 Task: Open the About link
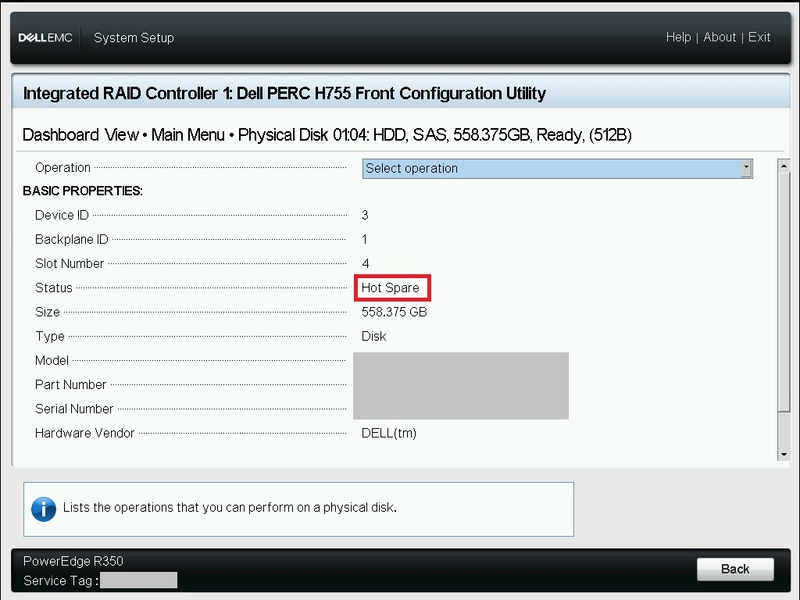719,37
